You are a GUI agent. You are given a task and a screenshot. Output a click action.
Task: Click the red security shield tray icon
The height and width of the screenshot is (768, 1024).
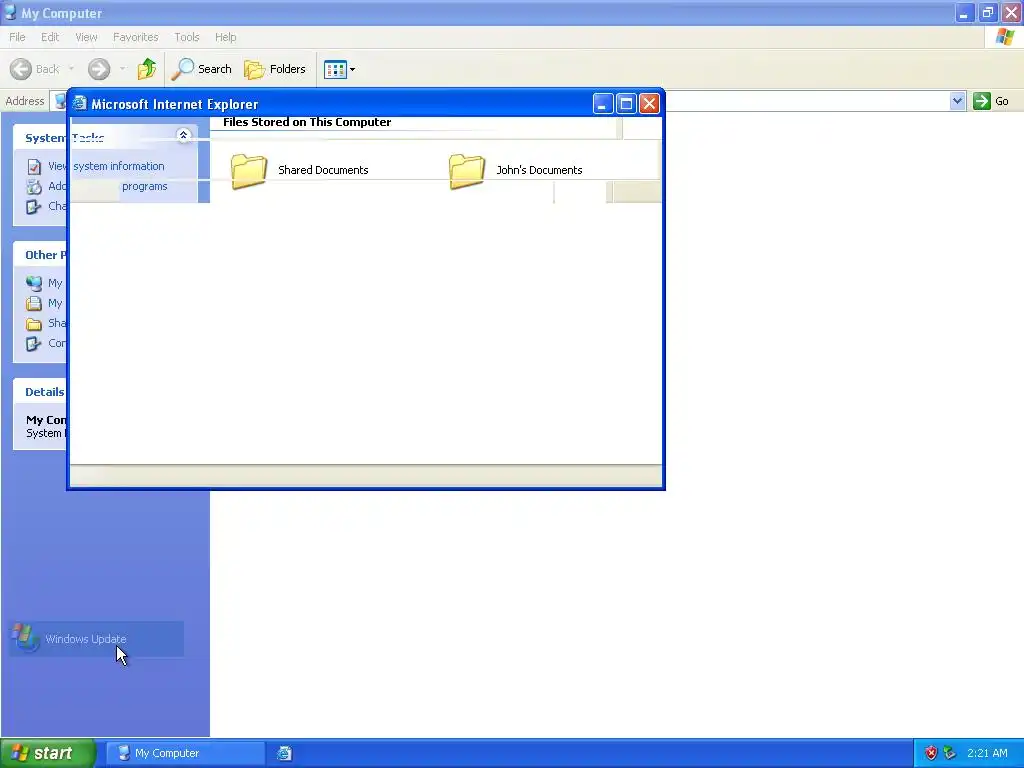pos(931,753)
